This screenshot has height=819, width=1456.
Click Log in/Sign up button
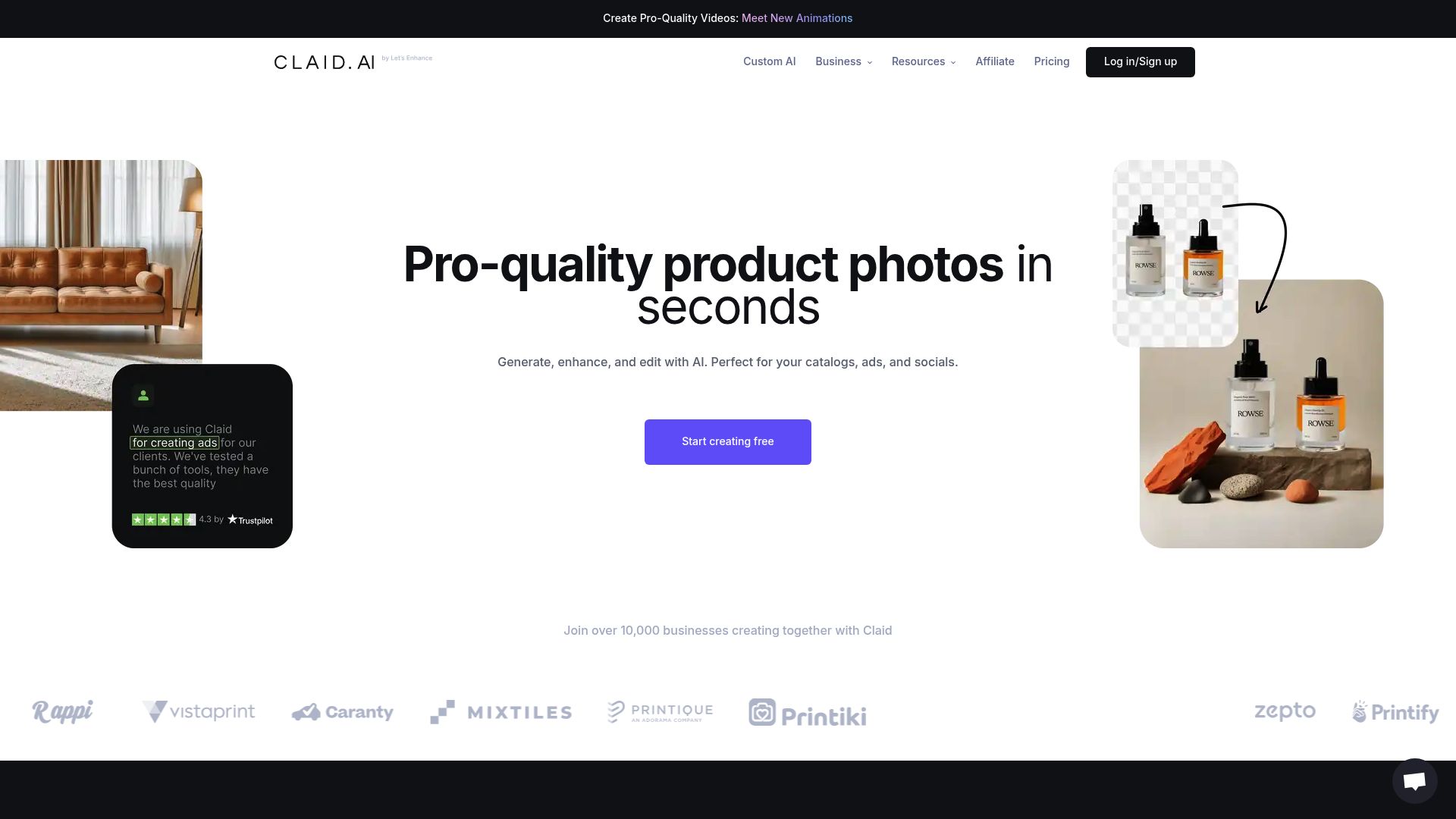coord(1140,61)
